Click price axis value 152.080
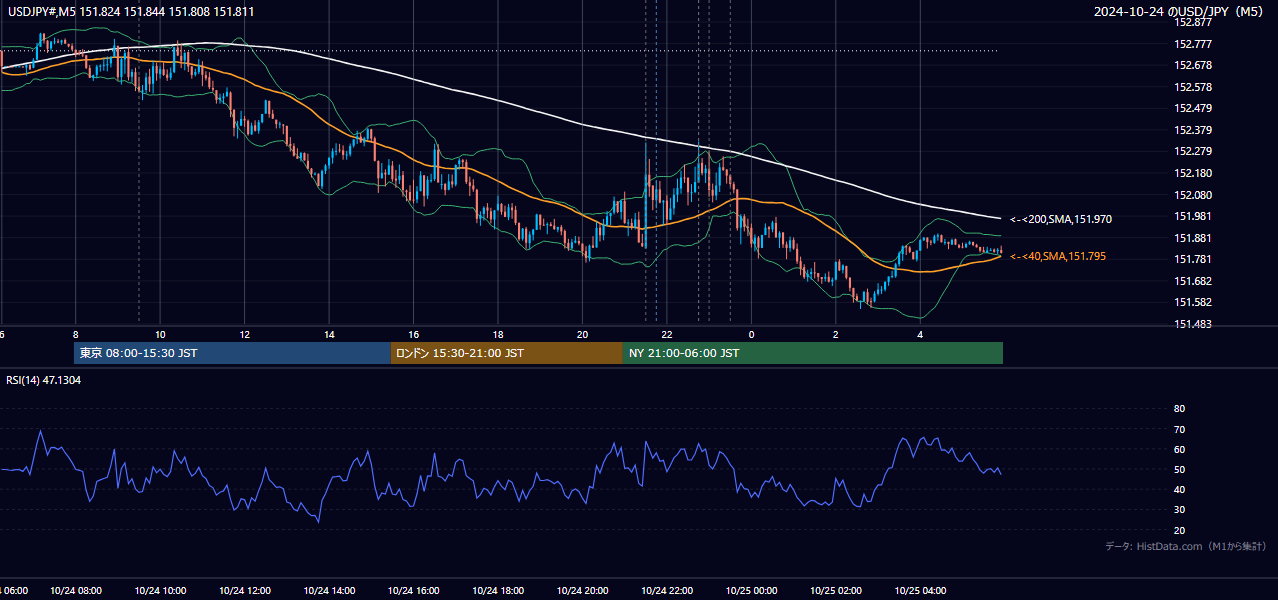Viewport: 1278px width, 600px height. click(1194, 195)
